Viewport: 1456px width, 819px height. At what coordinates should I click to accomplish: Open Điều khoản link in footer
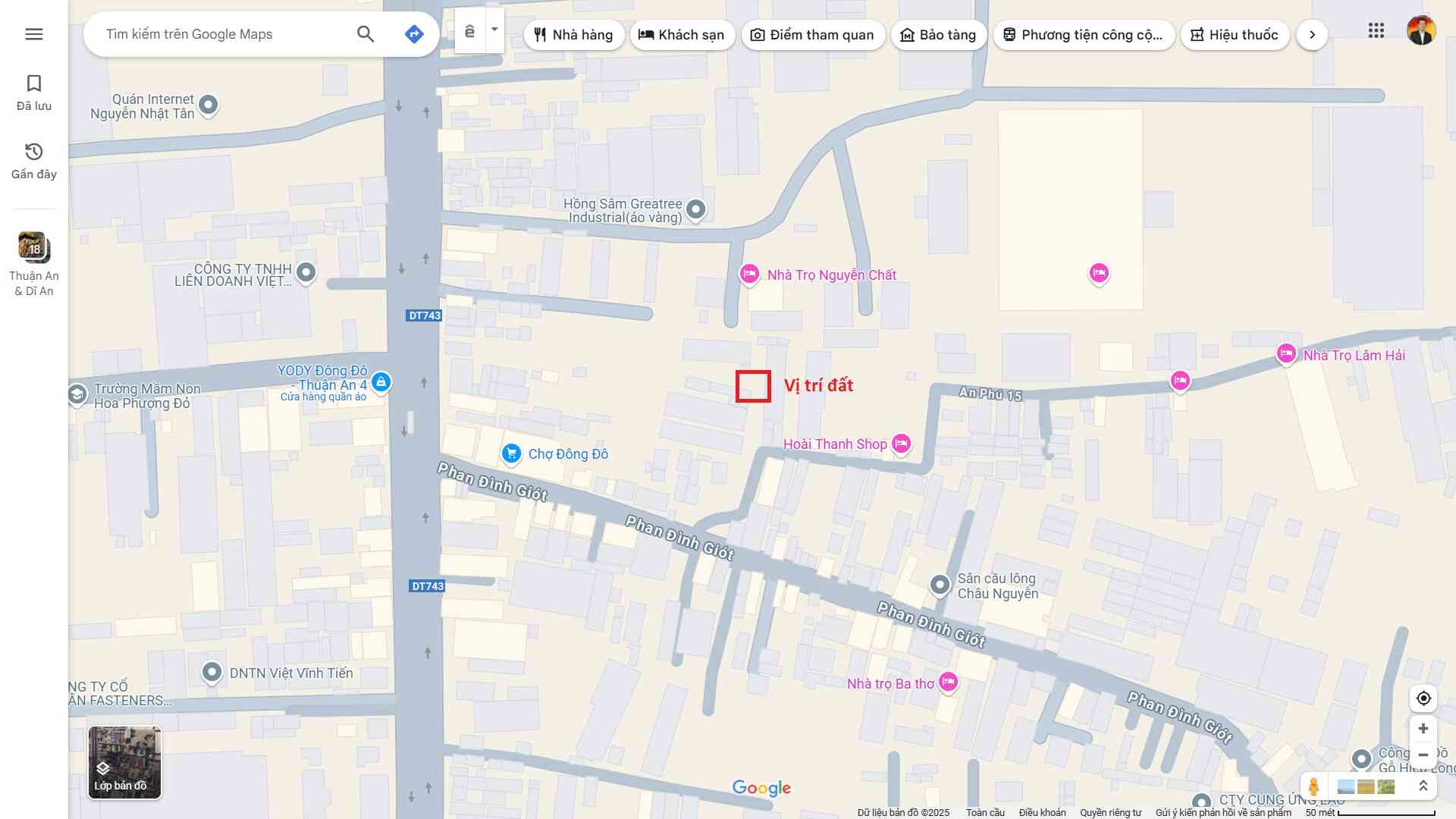[1042, 812]
